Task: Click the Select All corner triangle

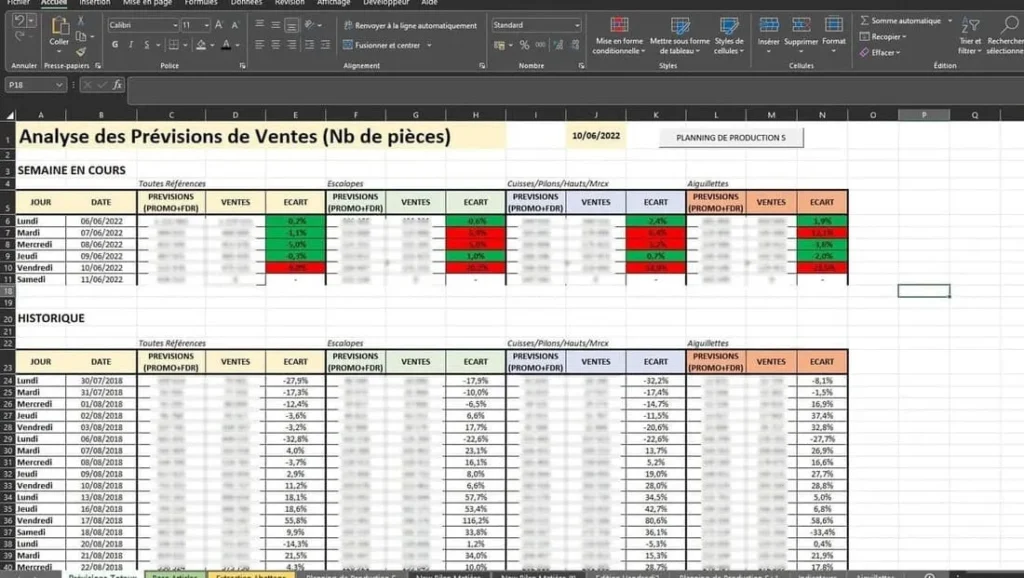Action: 10,115
